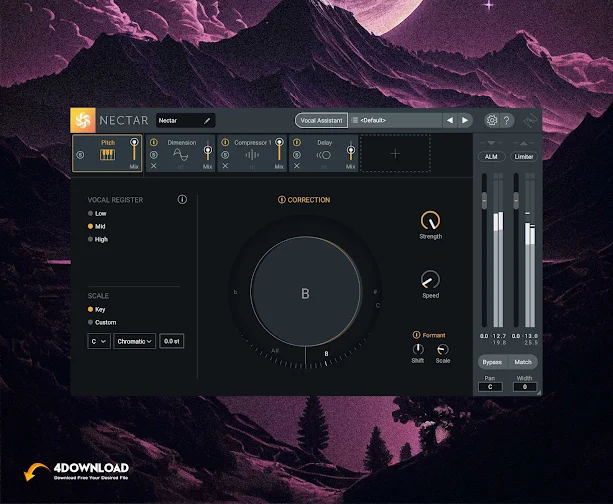Choose the Key scale option
613x504 pixels.
(x=97, y=309)
